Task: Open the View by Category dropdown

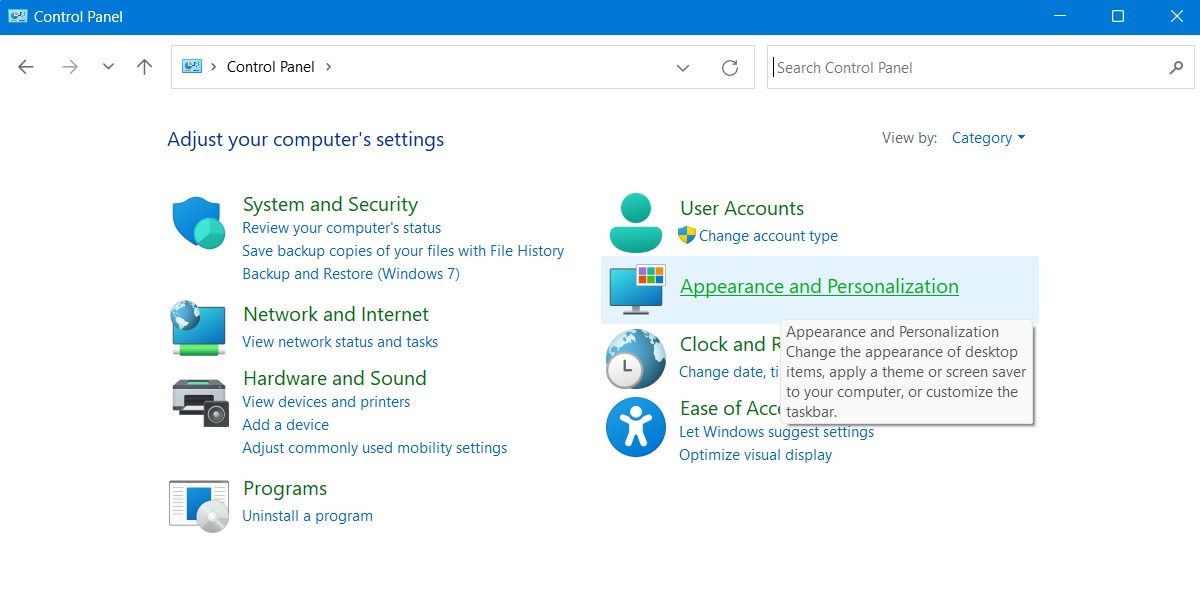Action: (988, 138)
